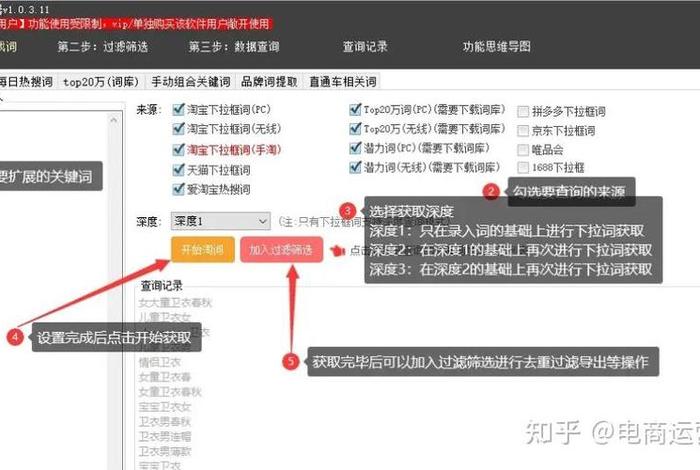700x470 pixels.
Task: Expand the 深度1 depth dropdown
Action: pyautogui.click(x=221, y=221)
